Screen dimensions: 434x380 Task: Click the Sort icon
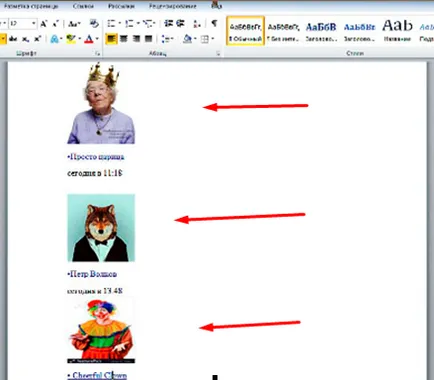pos(197,24)
